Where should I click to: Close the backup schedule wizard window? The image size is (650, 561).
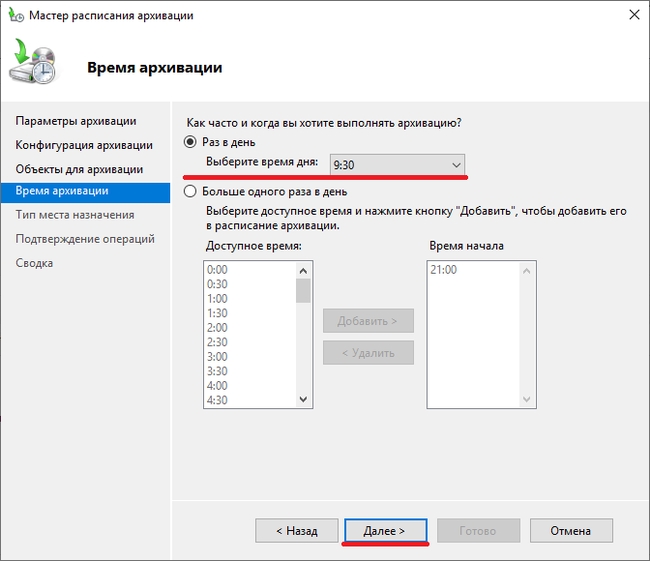pyautogui.click(x=631, y=16)
